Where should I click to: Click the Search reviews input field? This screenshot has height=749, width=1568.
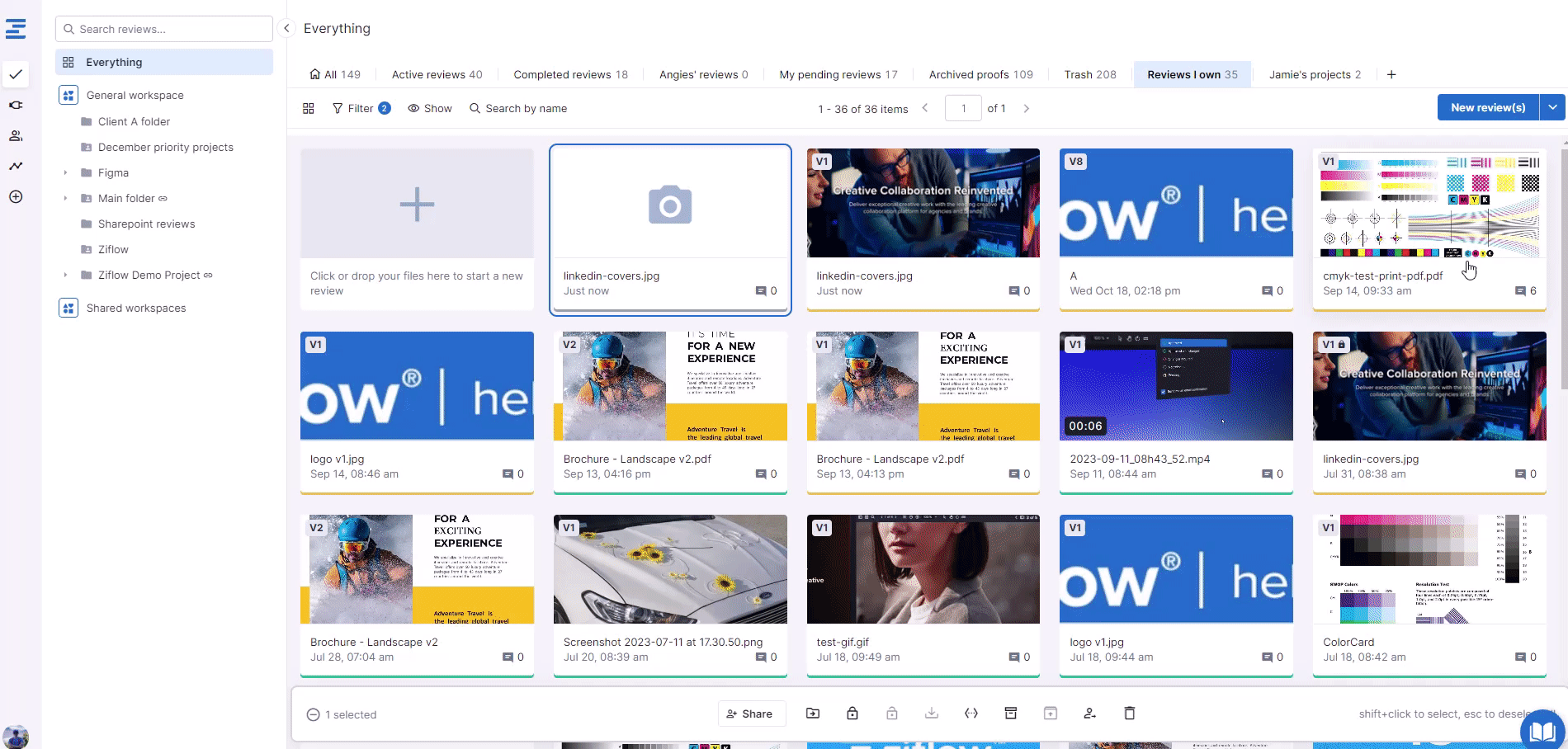164,29
